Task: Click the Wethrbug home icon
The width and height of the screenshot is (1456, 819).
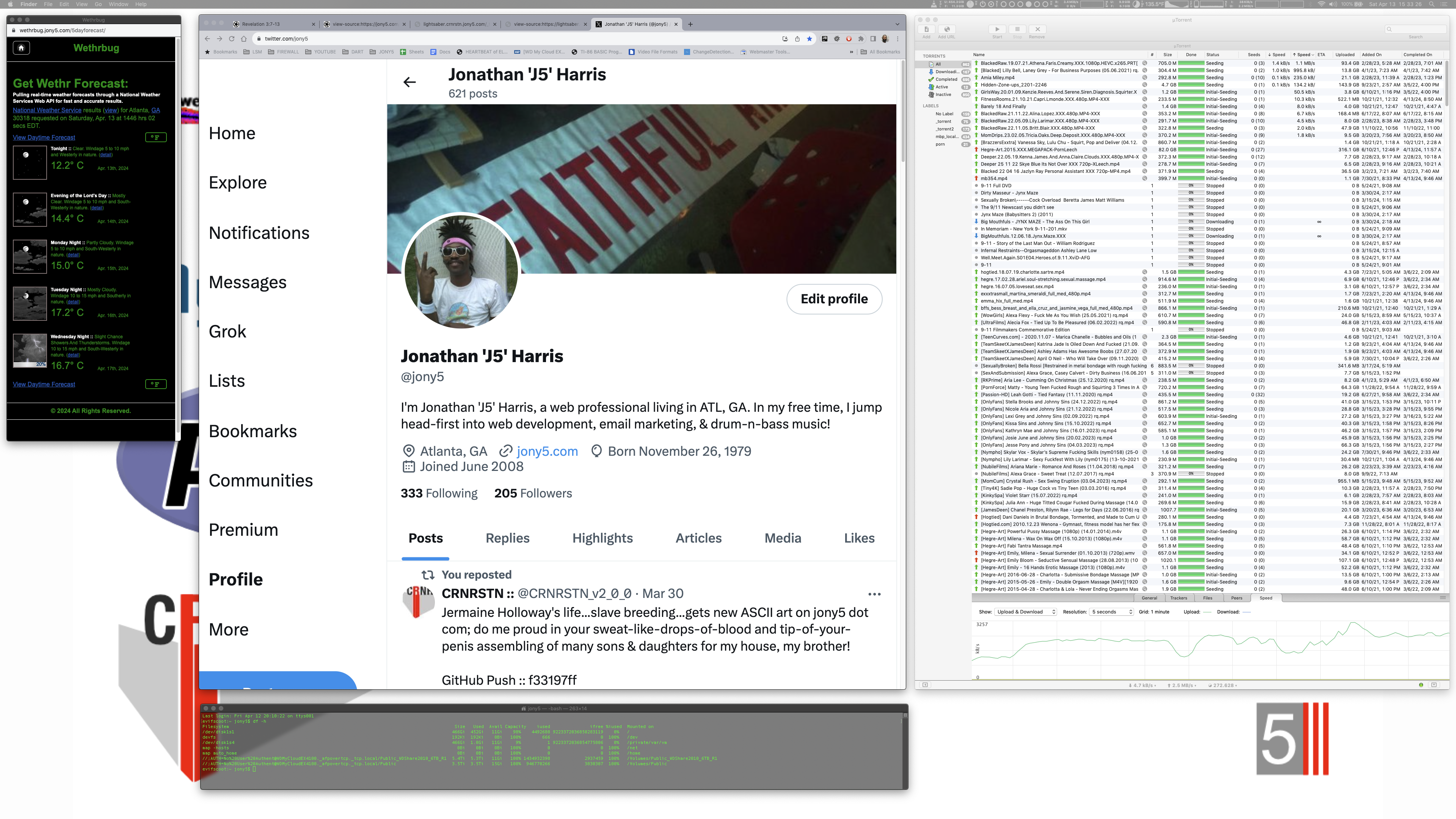Action: 22,48
